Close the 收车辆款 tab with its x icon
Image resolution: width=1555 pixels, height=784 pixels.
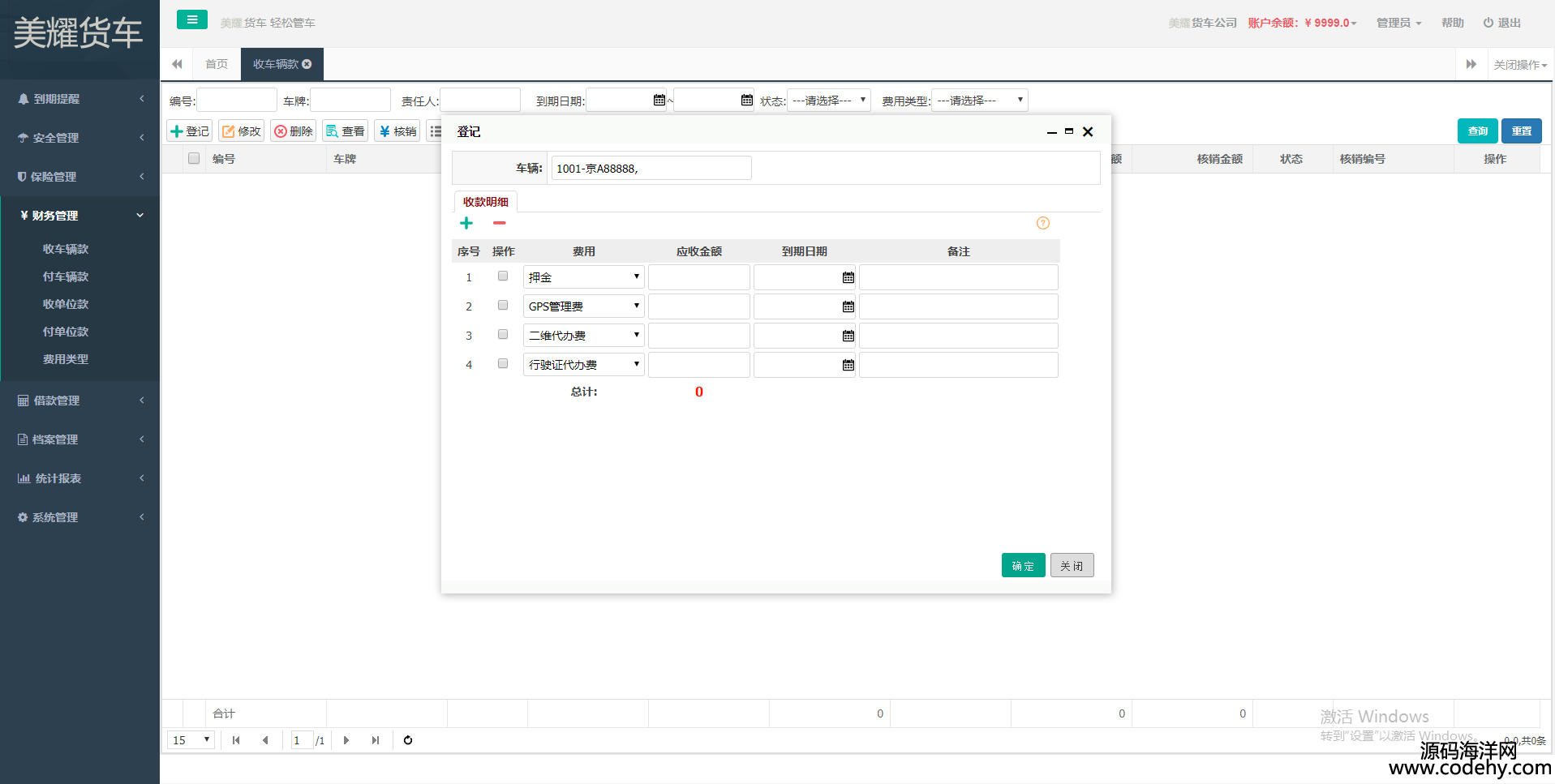307,64
